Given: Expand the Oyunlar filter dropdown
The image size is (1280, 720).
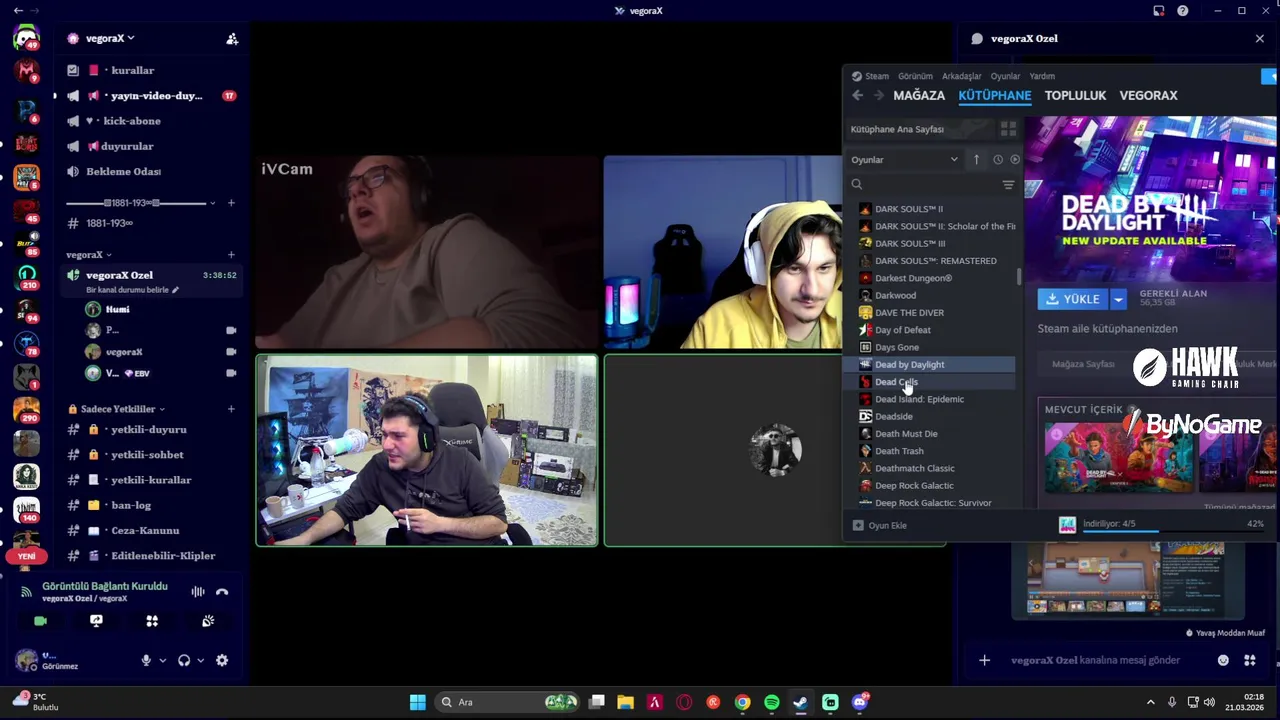Looking at the screenshot, I should (904, 160).
